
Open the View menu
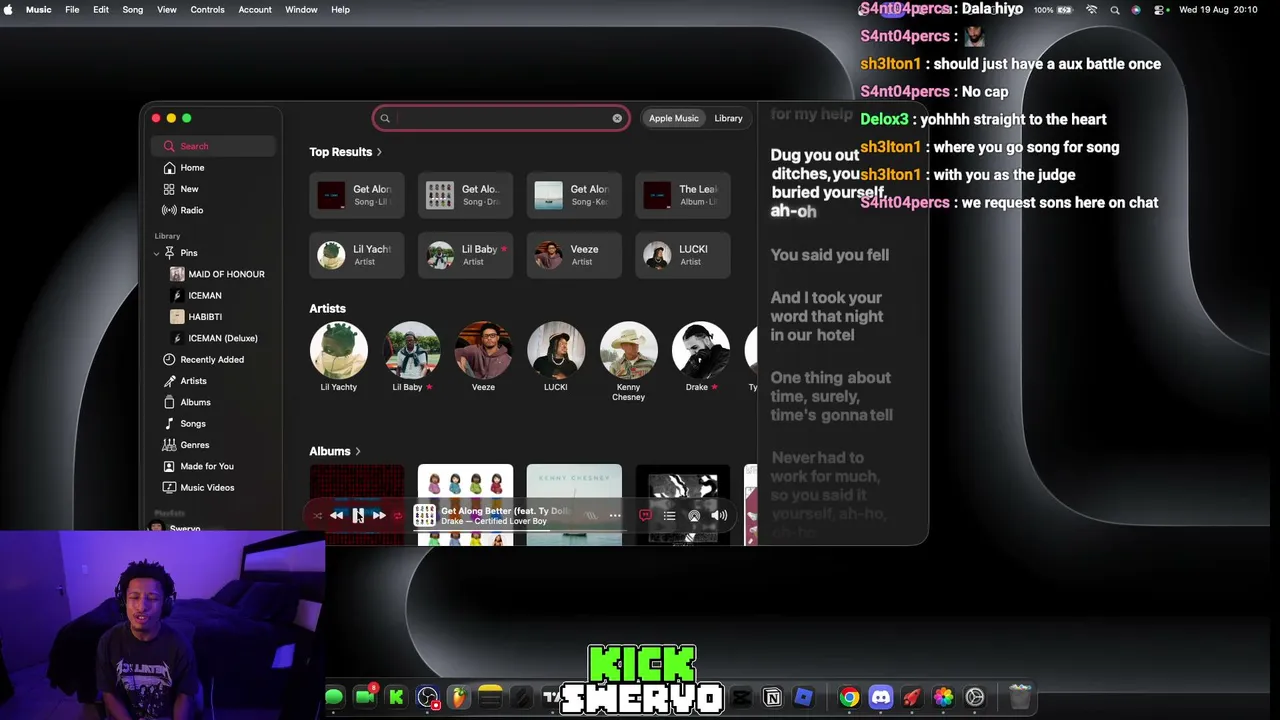coord(167,10)
